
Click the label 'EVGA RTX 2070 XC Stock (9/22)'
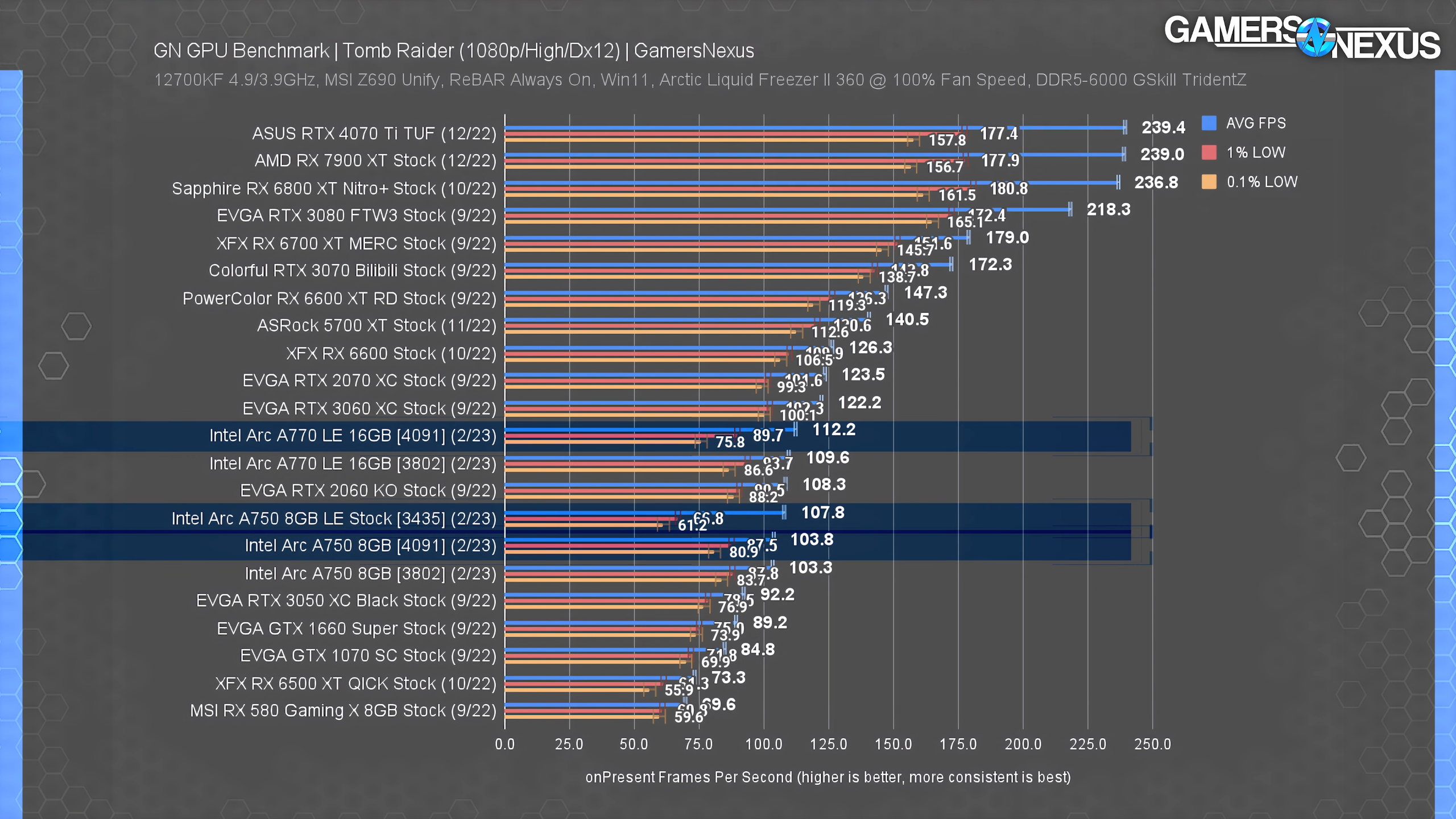click(370, 380)
